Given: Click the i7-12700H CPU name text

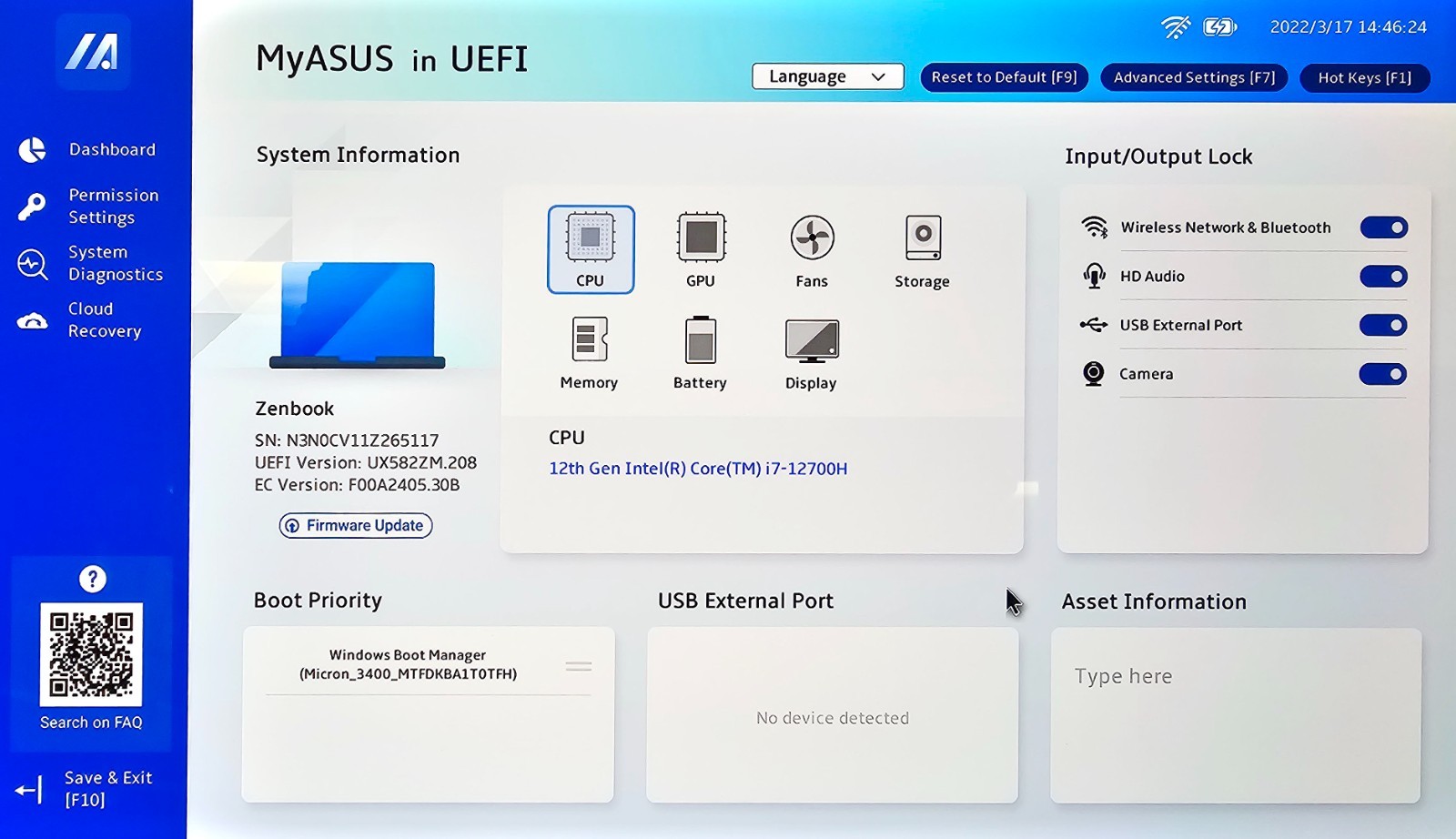Looking at the screenshot, I should point(698,469).
